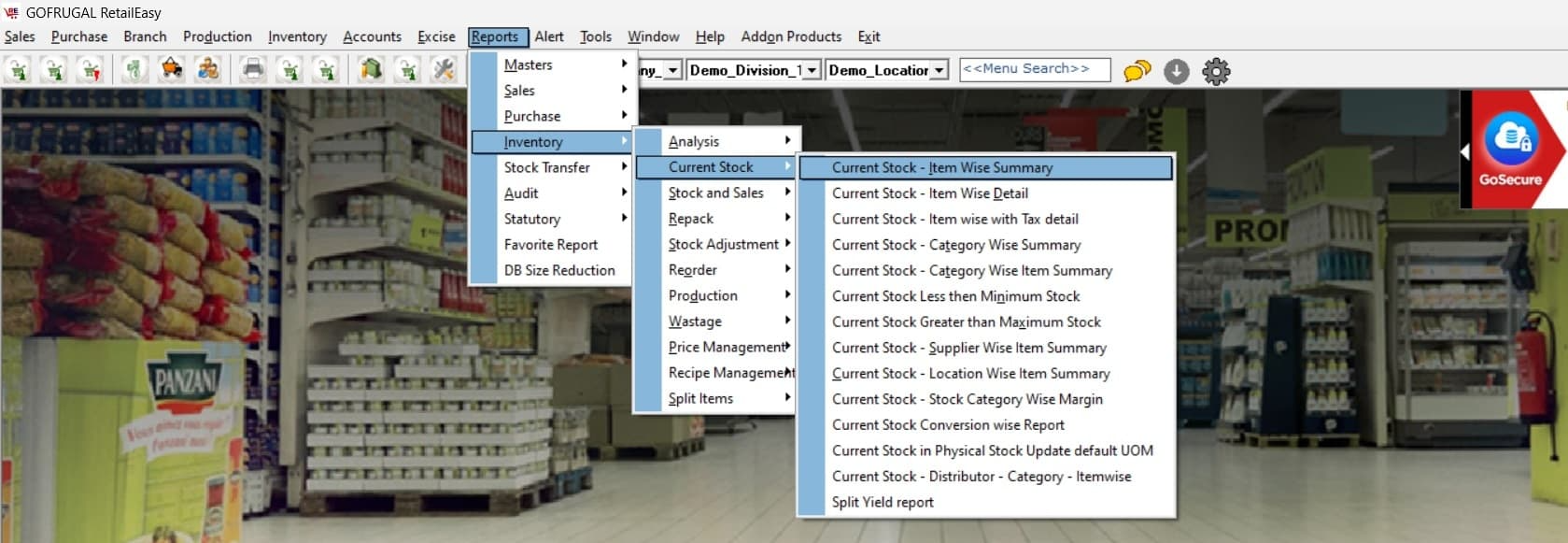
Task: Expand Purchase submenu under Reports
Action: tap(553, 116)
